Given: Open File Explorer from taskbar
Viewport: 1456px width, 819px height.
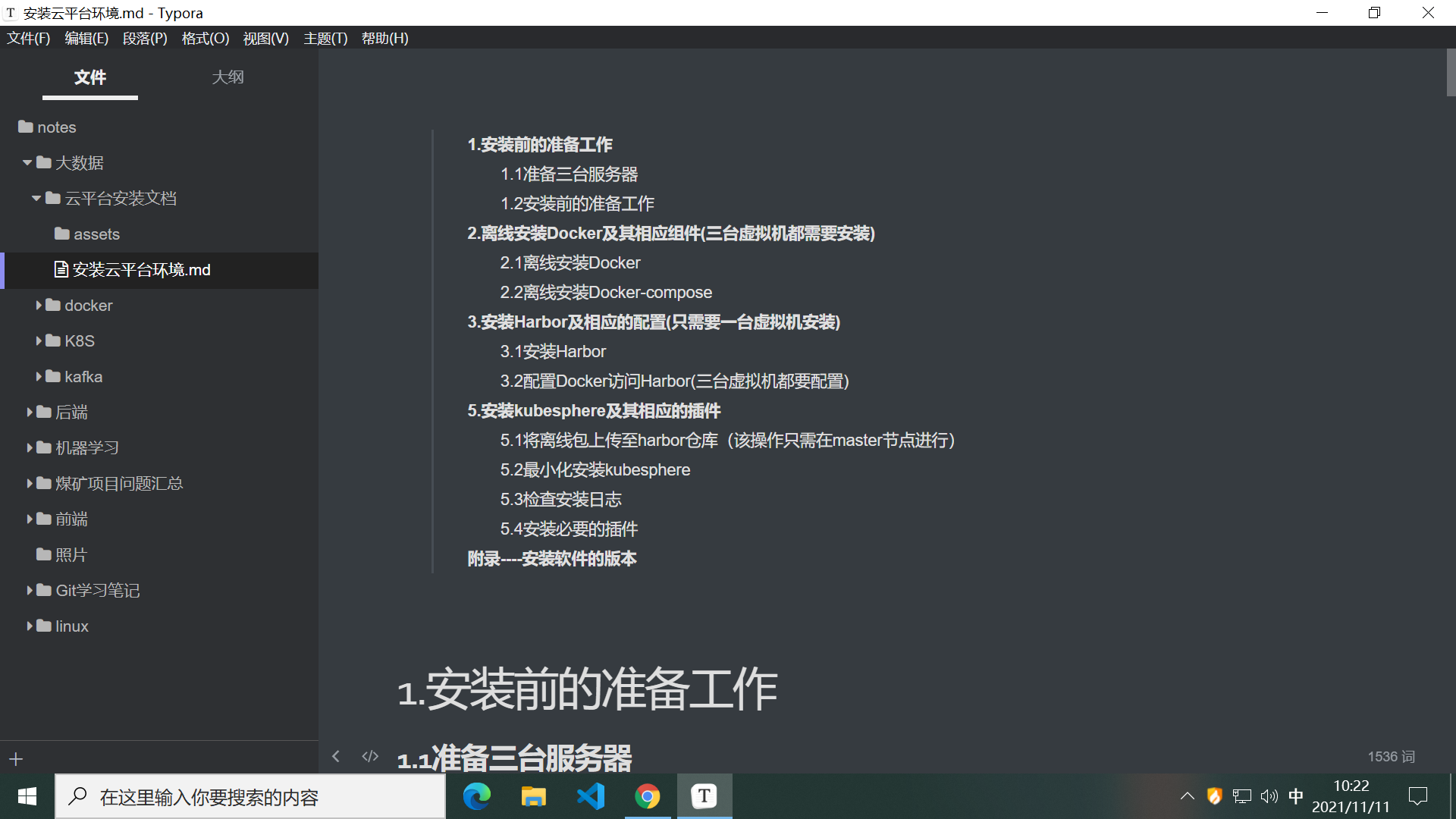Looking at the screenshot, I should 533,796.
